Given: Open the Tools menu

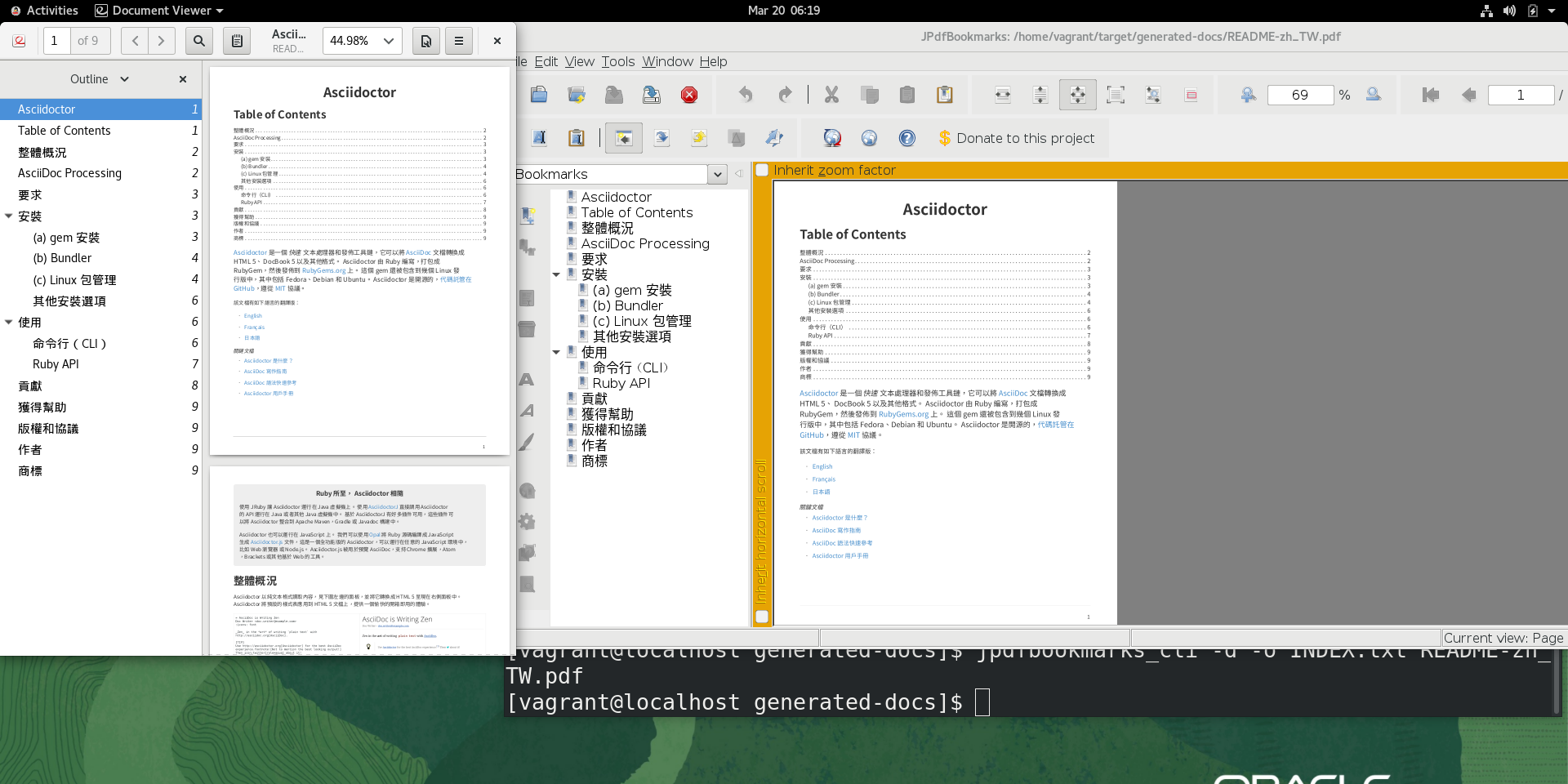Looking at the screenshot, I should [618, 61].
